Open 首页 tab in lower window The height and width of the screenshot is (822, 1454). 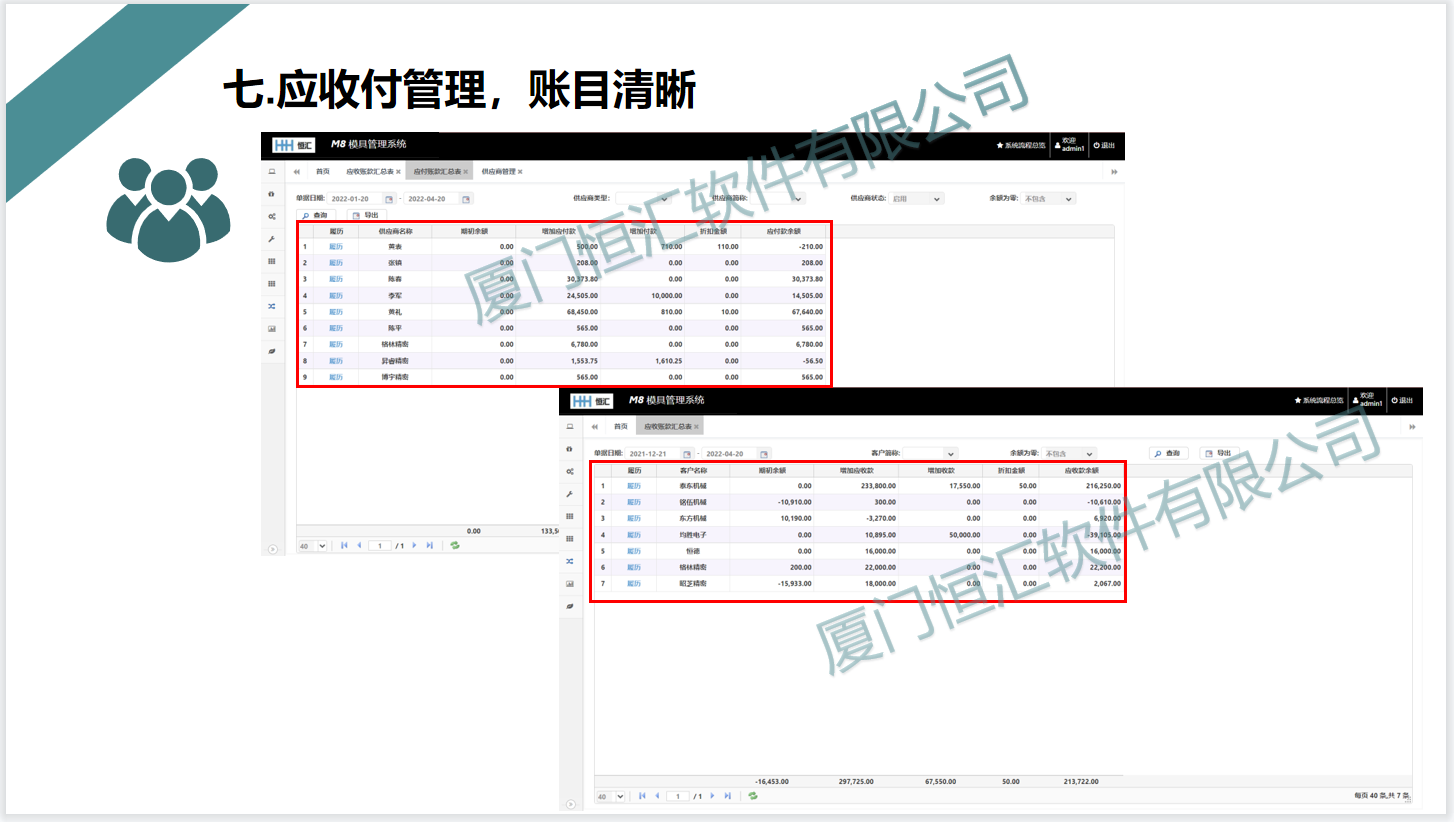[x=621, y=426]
